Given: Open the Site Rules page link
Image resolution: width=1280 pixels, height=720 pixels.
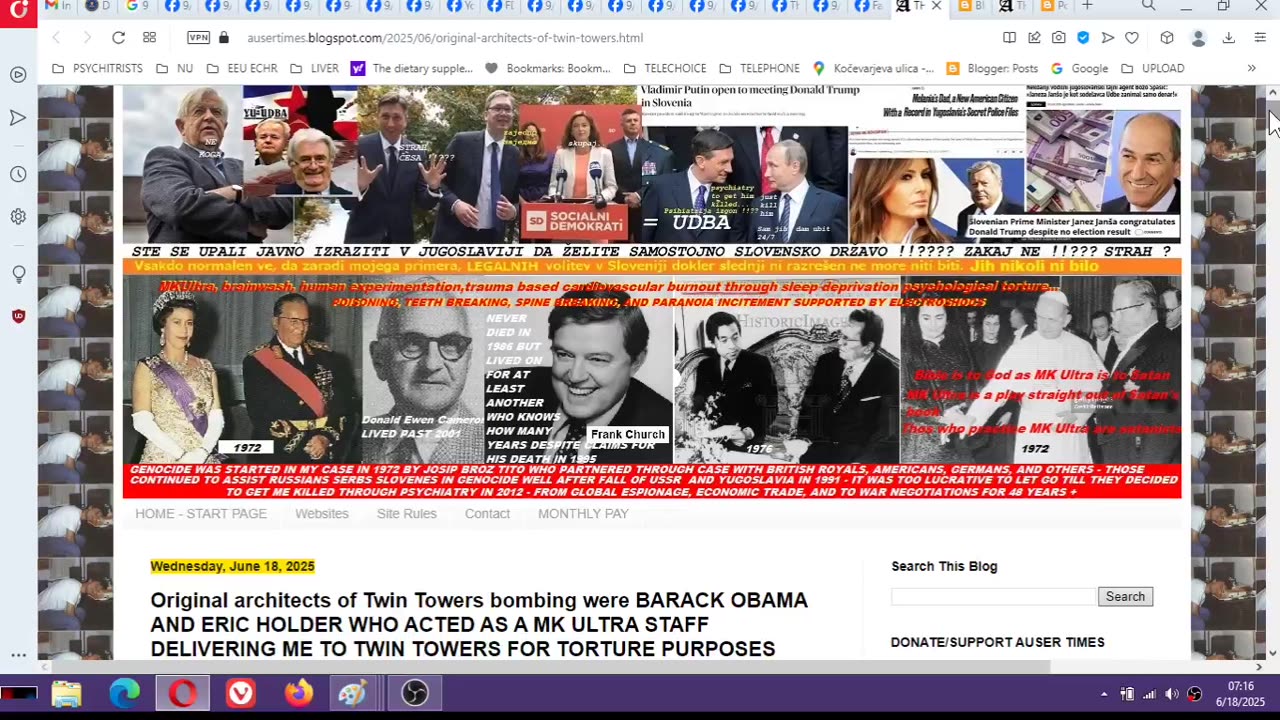Looking at the screenshot, I should [x=407, y=514].
